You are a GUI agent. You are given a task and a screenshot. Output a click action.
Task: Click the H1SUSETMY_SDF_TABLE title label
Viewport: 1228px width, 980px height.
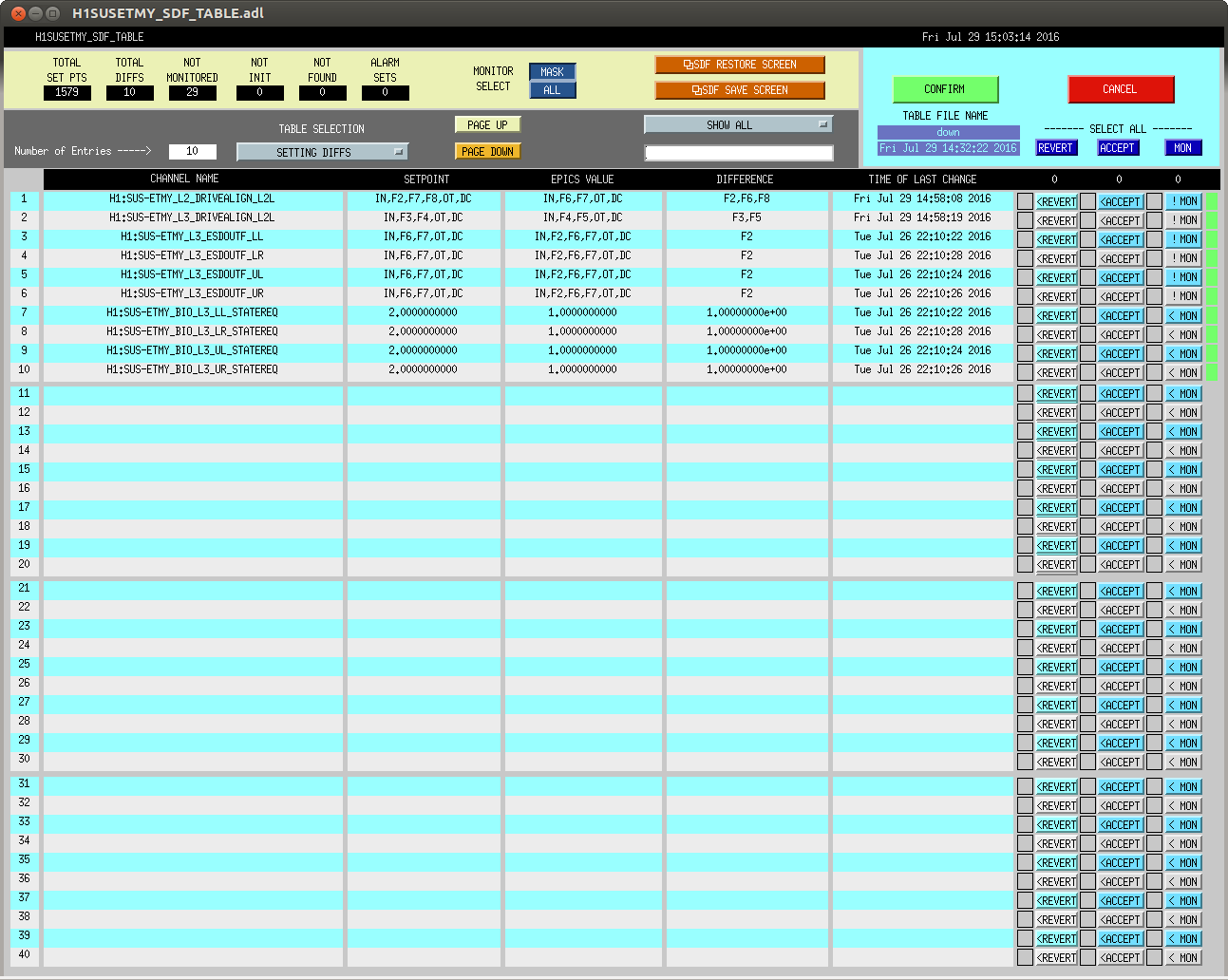(89, 37)
